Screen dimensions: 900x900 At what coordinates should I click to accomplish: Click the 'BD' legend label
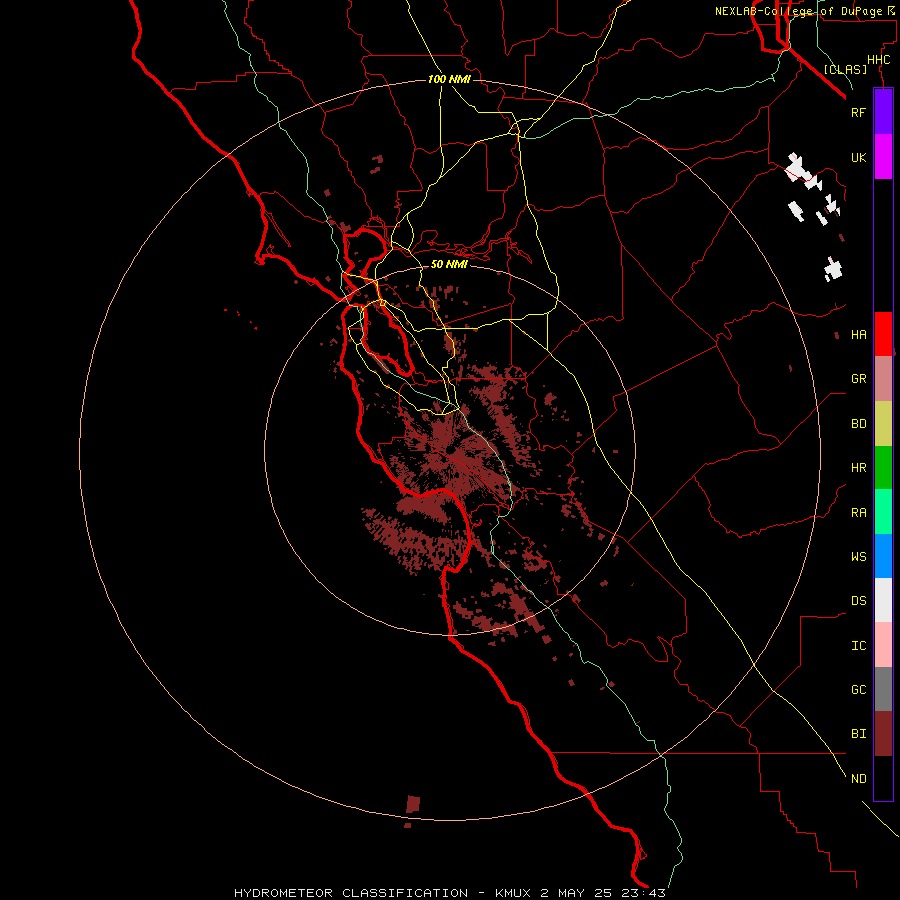coord(859,424)
